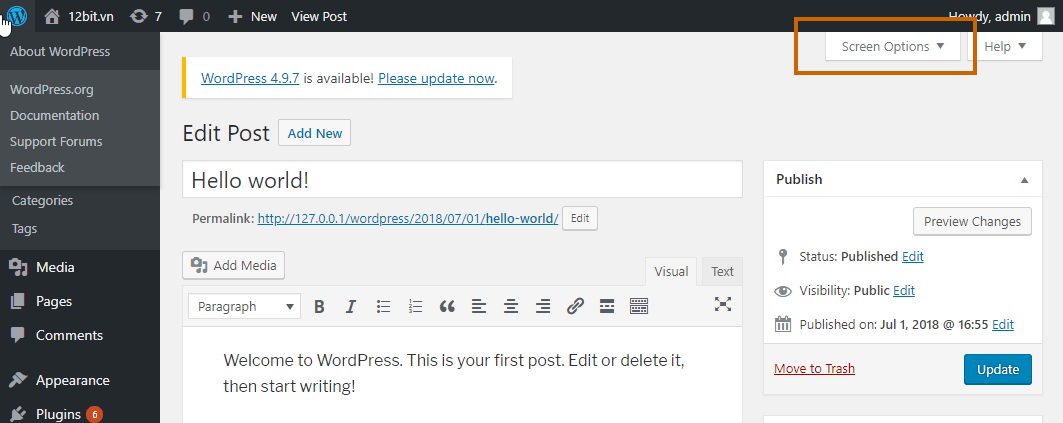Go to Tags in sidebar
Viewport: 1063px width, 423px height.
tap(24, 229)
